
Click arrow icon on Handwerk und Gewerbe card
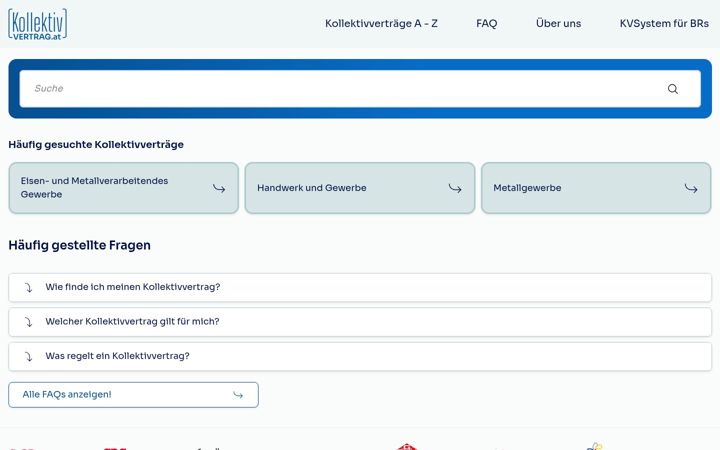click(x=455, y=188)
